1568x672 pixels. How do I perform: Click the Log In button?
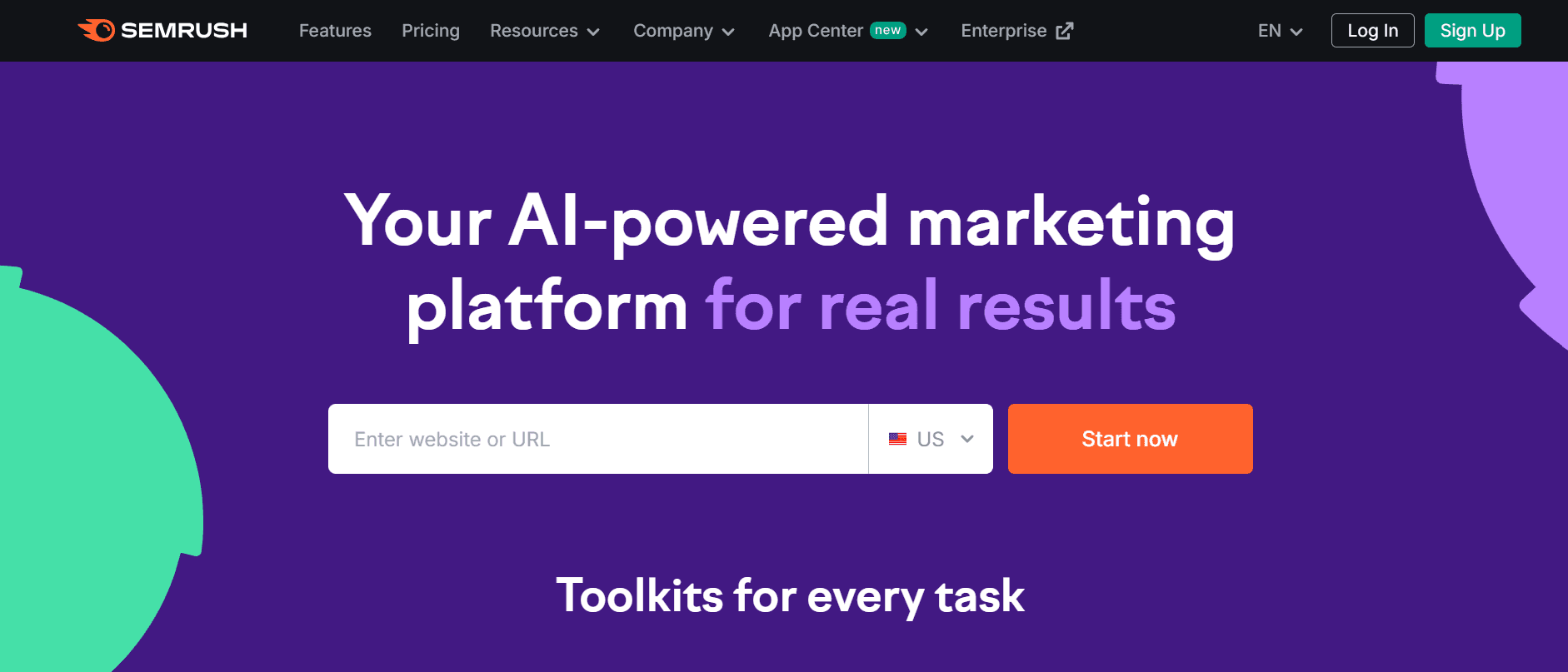1372,30
